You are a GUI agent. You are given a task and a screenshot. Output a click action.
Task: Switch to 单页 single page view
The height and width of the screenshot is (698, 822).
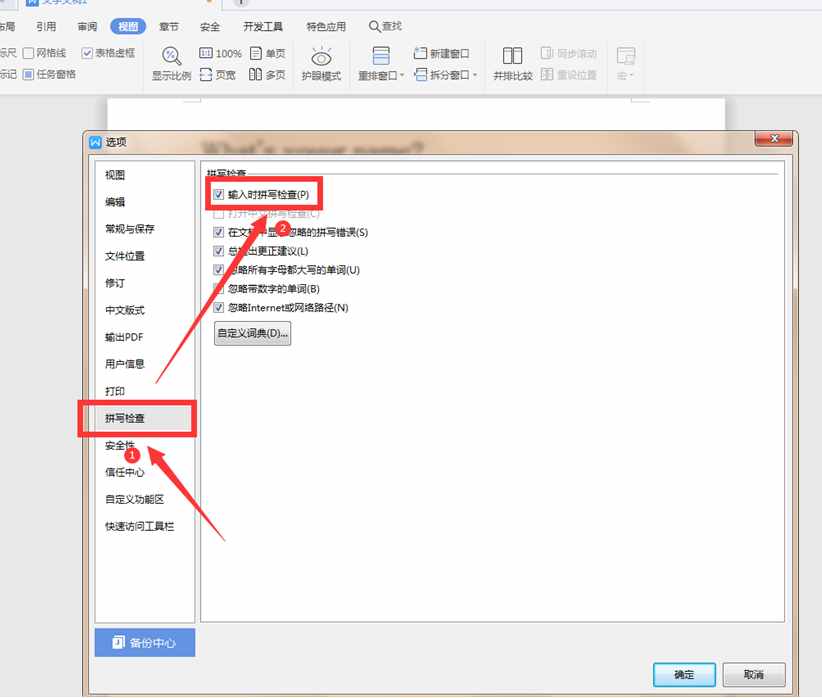(x=256, y=51)
